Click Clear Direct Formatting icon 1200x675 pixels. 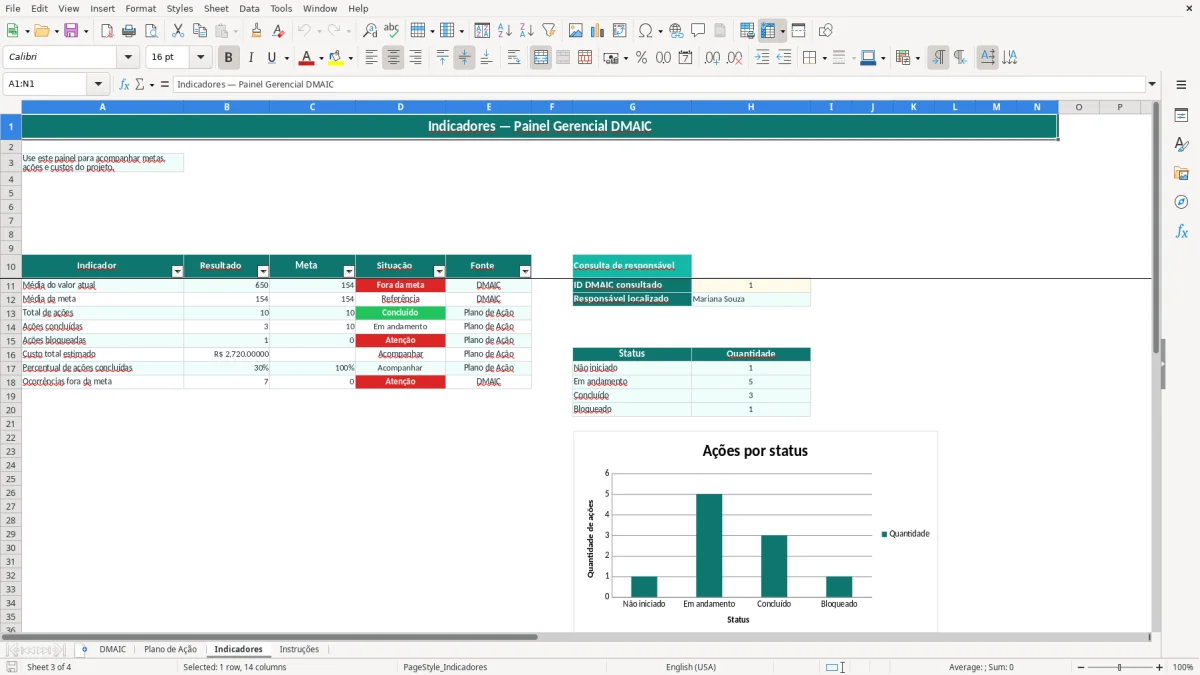[x=279, y=31]
